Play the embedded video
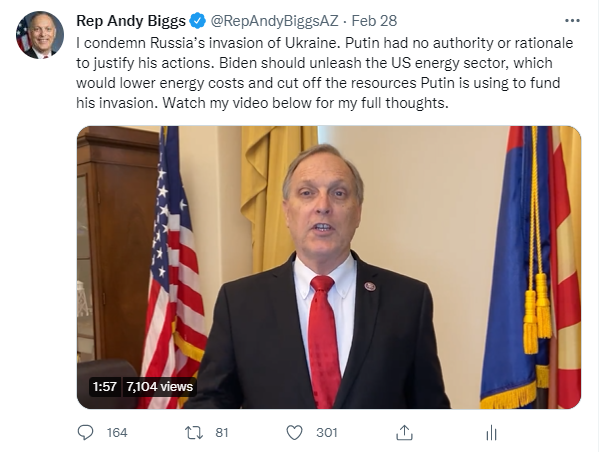 329,267
